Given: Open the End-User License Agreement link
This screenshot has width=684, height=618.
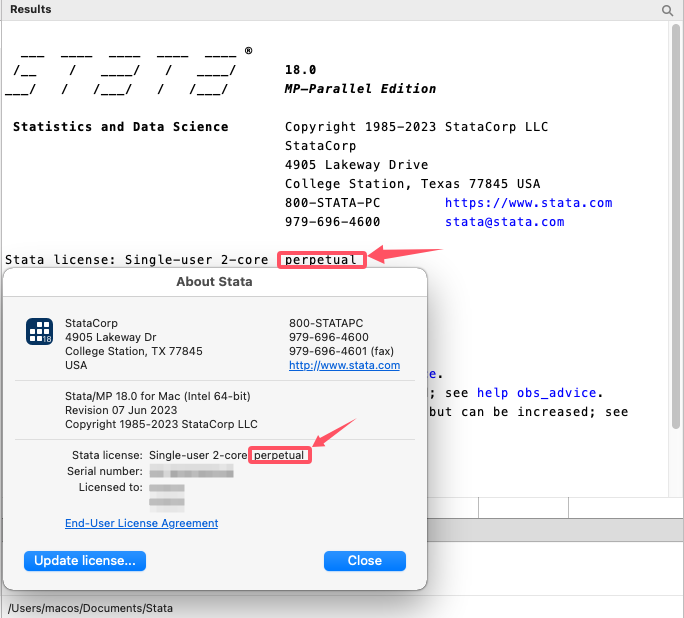Looking at the screenshot, I should pyautogui.click(x=141, y=523).
